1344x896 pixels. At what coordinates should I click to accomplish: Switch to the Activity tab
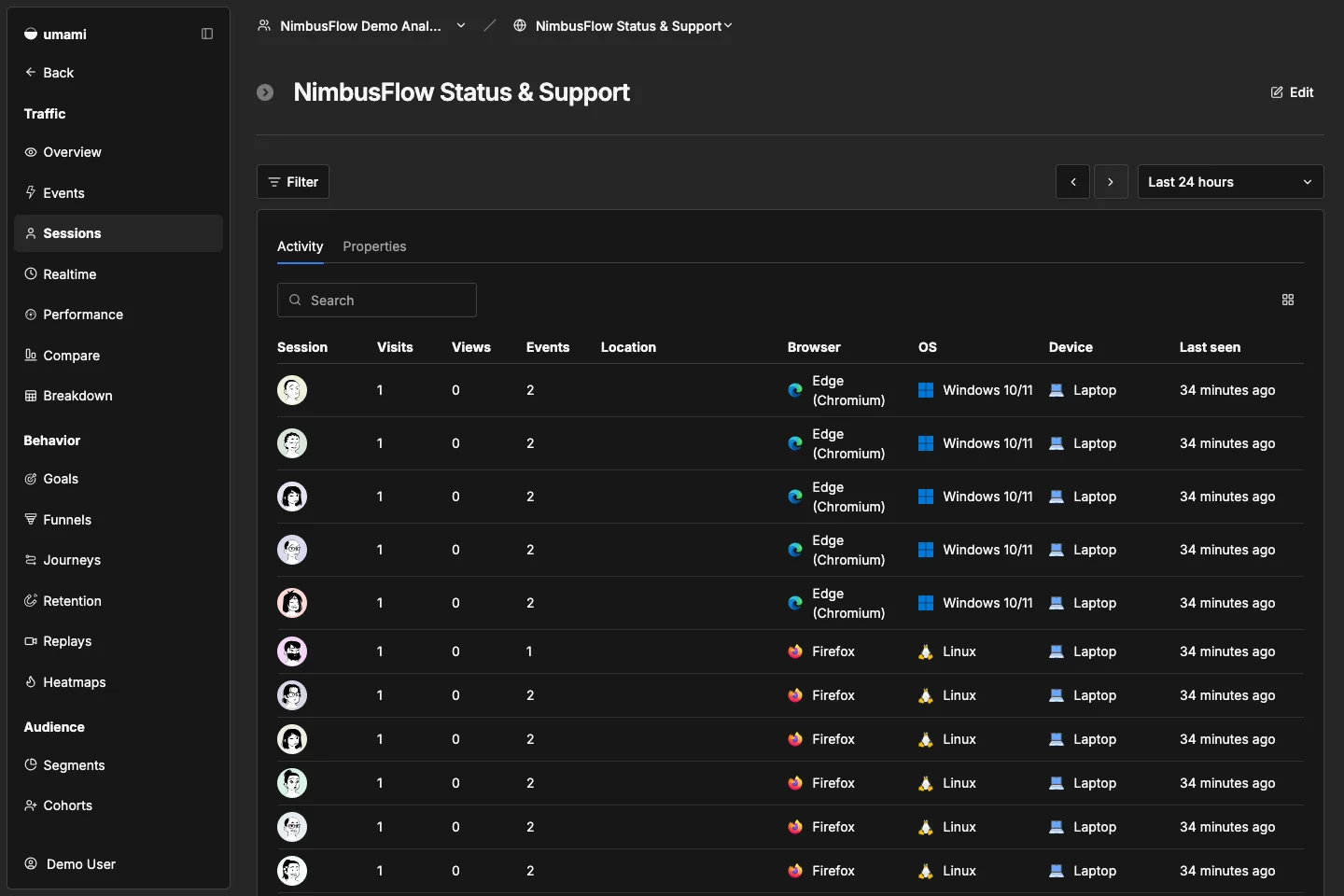coord(301,246)
